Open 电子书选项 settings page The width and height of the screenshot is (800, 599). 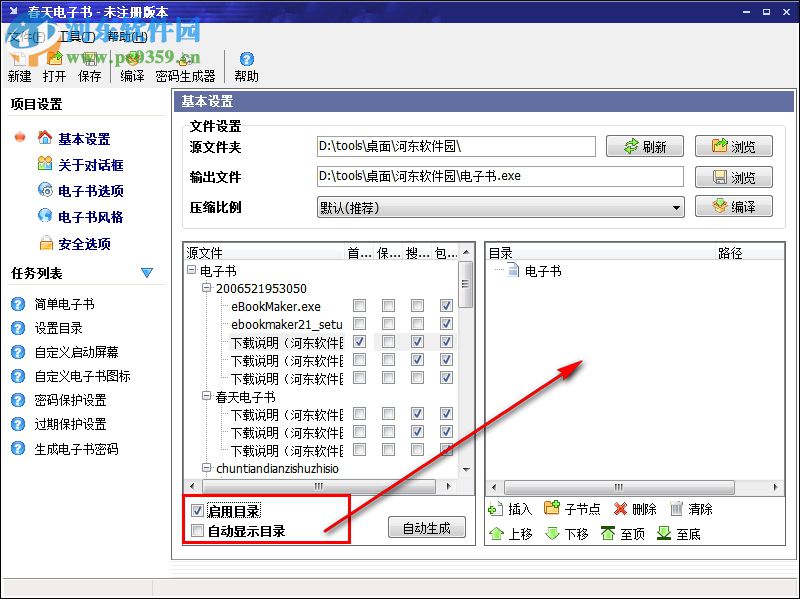(91, 191)
